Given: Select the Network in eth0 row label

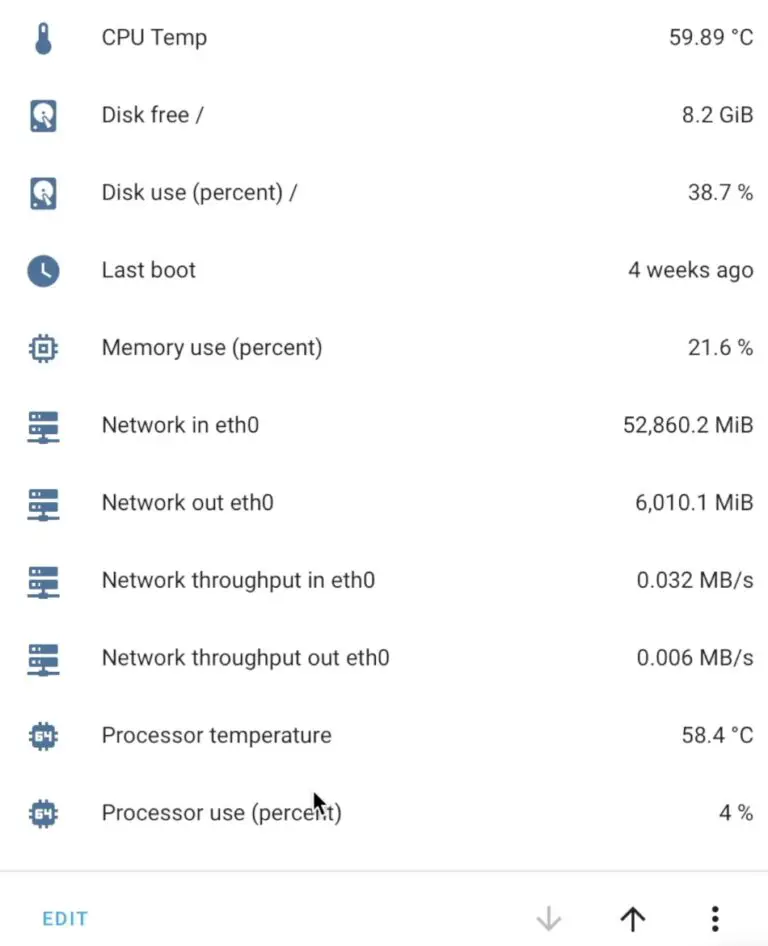Looking at the screenshot, I should pyautogui.click(x=180, y=425).
